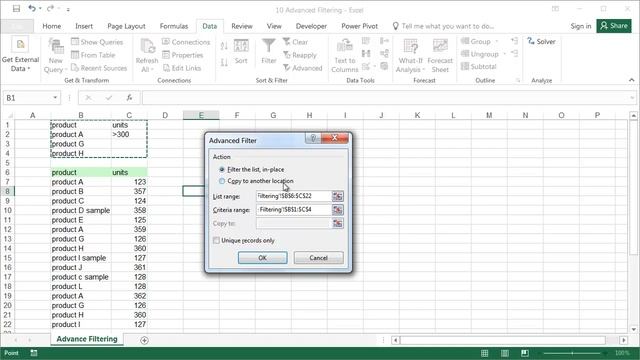Click Edit Links in Connections group
The height and width of the screenshot is (360, 640).
(182, 68)
